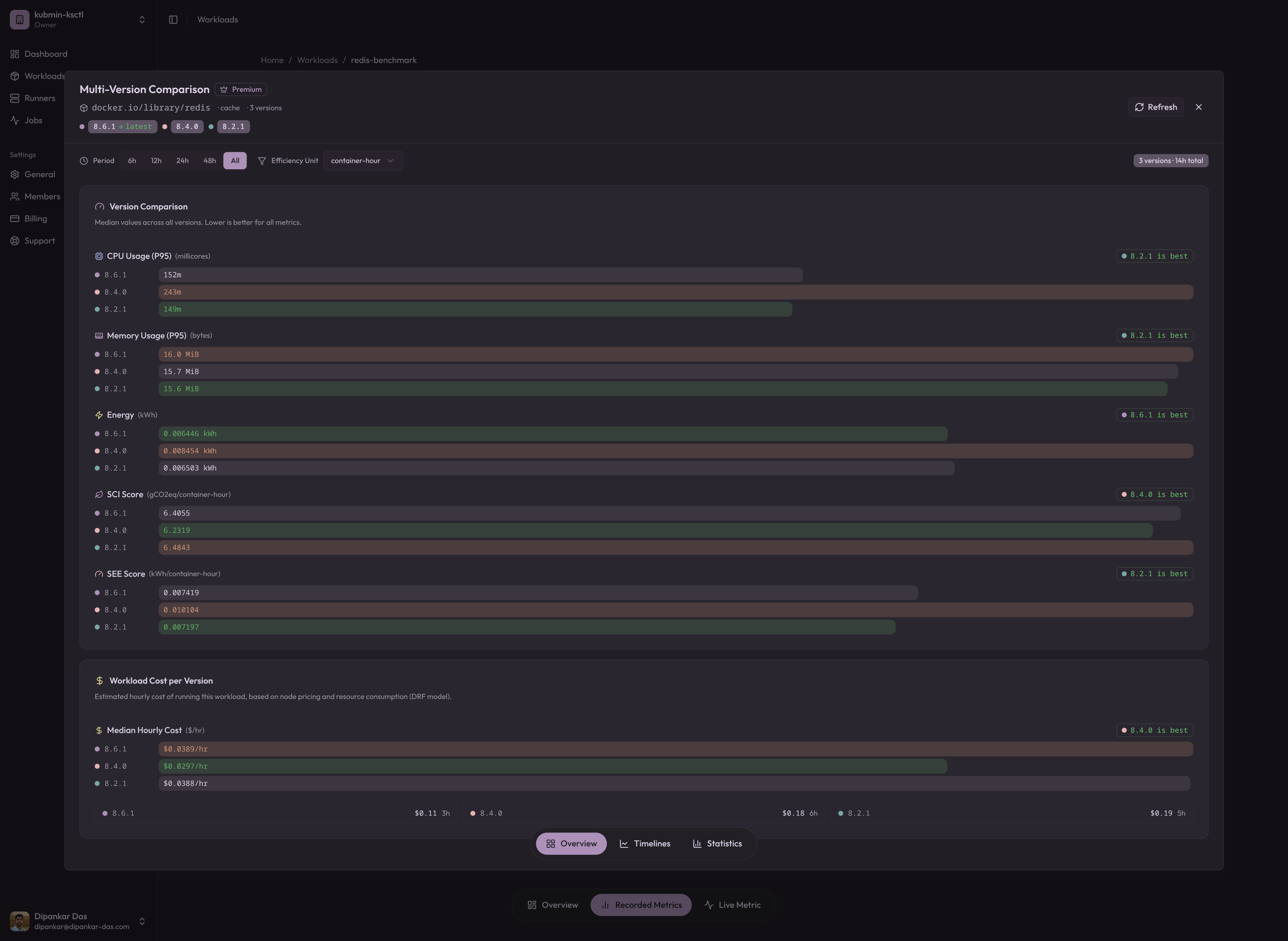Toggle the 8.4.0 version chip
1288x941 pixels.
click(187, 127)
